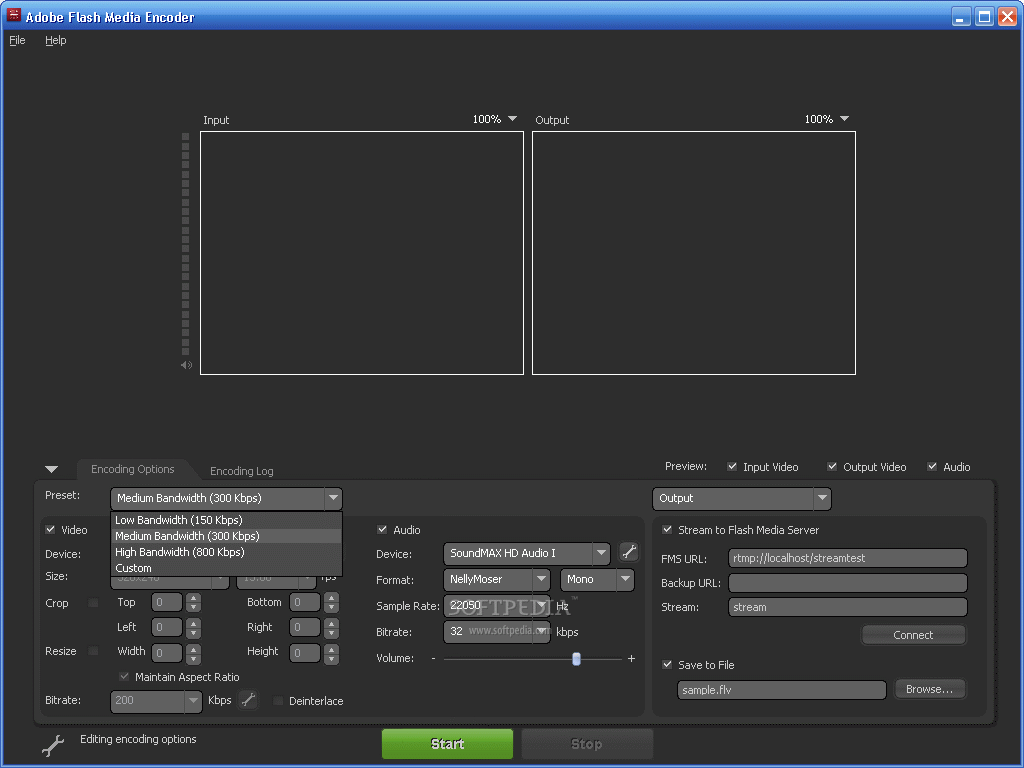Open the File menu
The height and width of the screenshot is (768, 1024).
pos(17,40)
